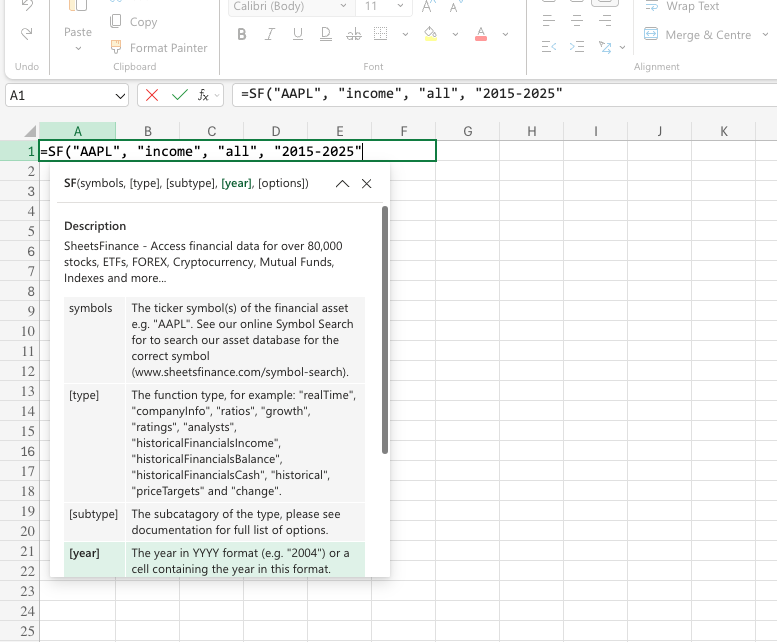Click the [options] argument in SF signature
The width and height of the screenshot is (777, 642).
tap(281, 183)
